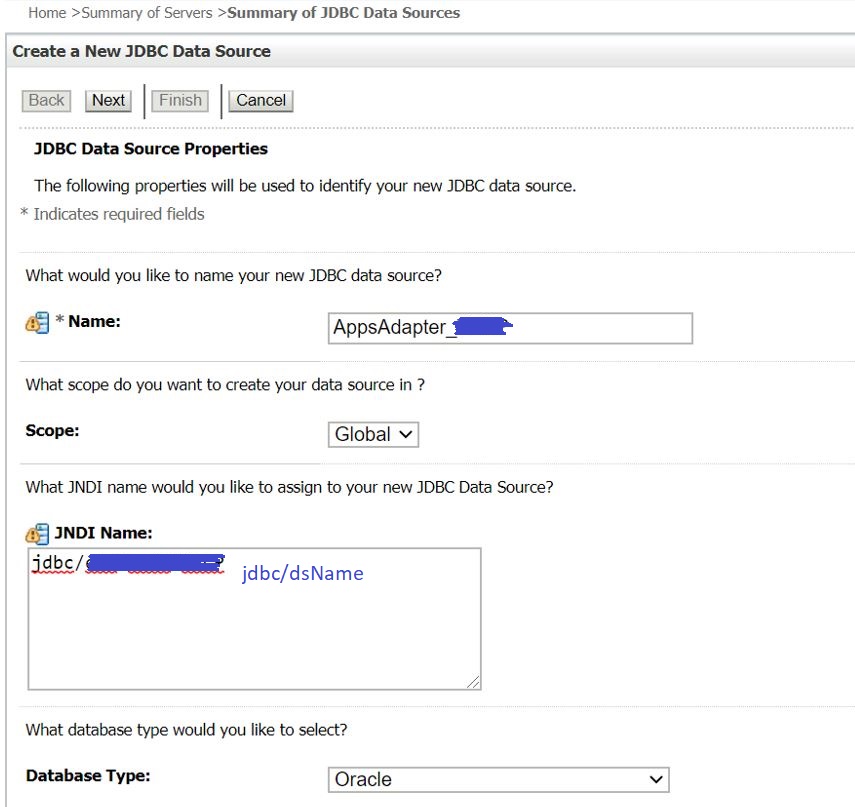
Task: Open Summary of JDBC Data Sources
Action: pyautogui.click(x=344, y=12)
